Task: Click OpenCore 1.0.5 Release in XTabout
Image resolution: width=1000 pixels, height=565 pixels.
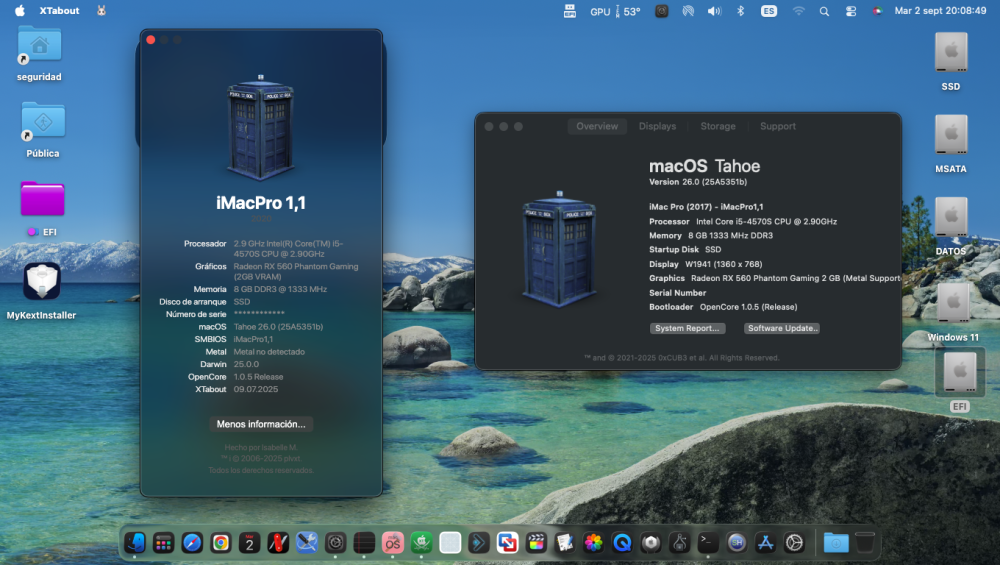Action: click(258, 376)
